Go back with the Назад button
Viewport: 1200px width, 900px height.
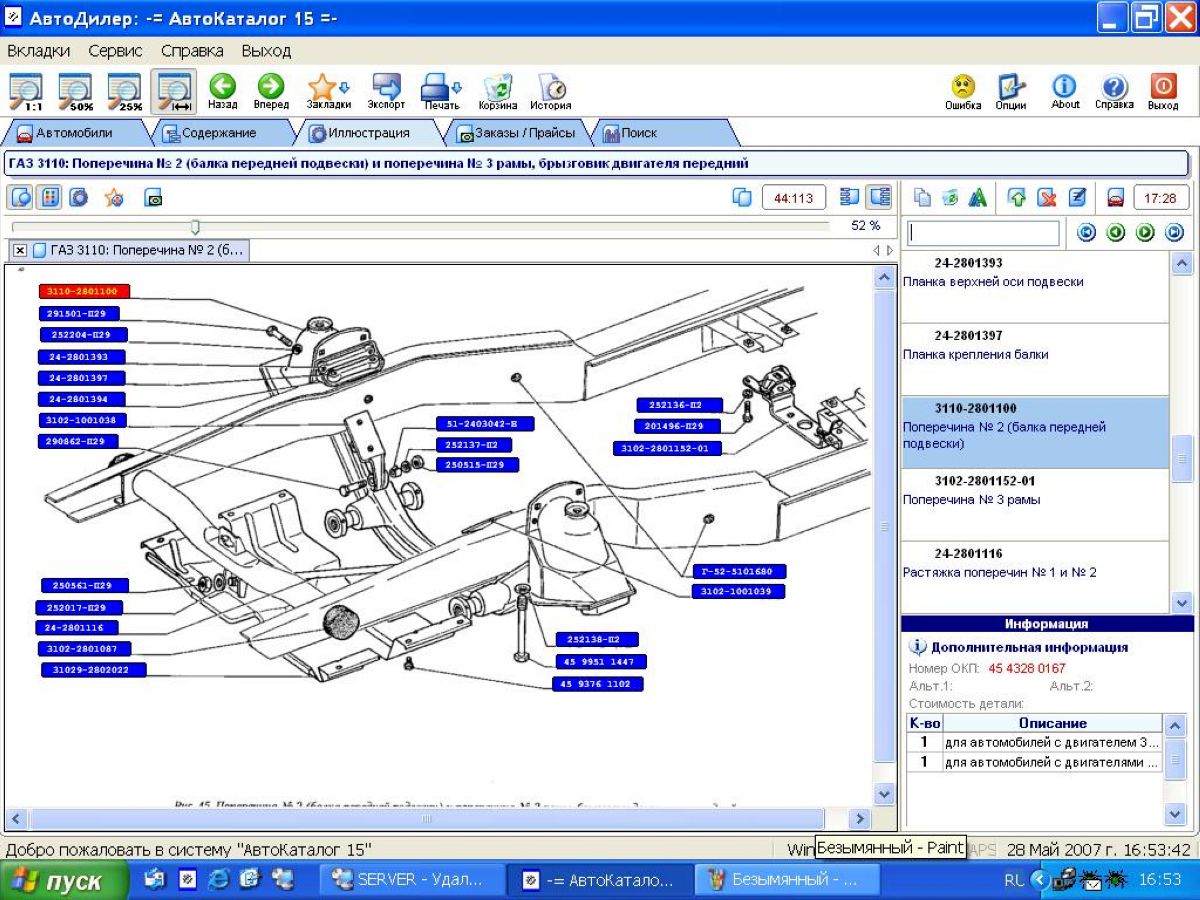[222, 91]
